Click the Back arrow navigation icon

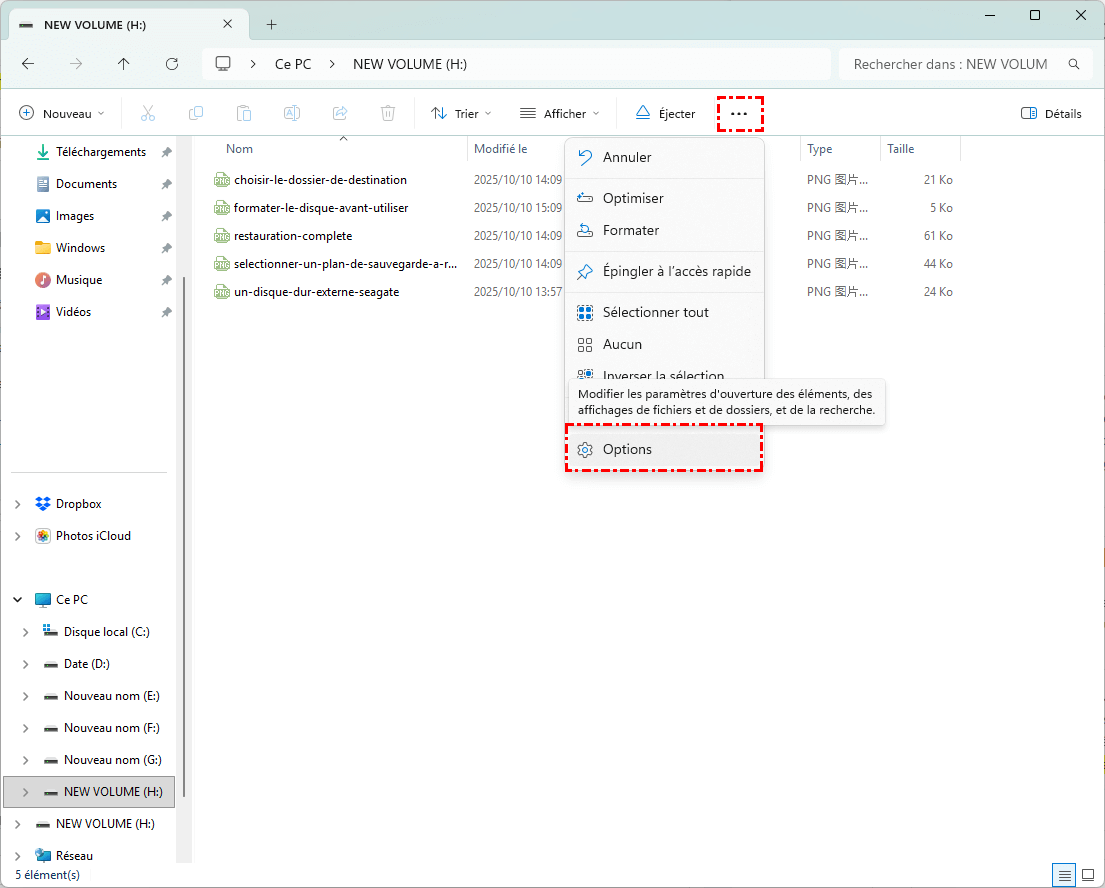(x=28, y=64)
